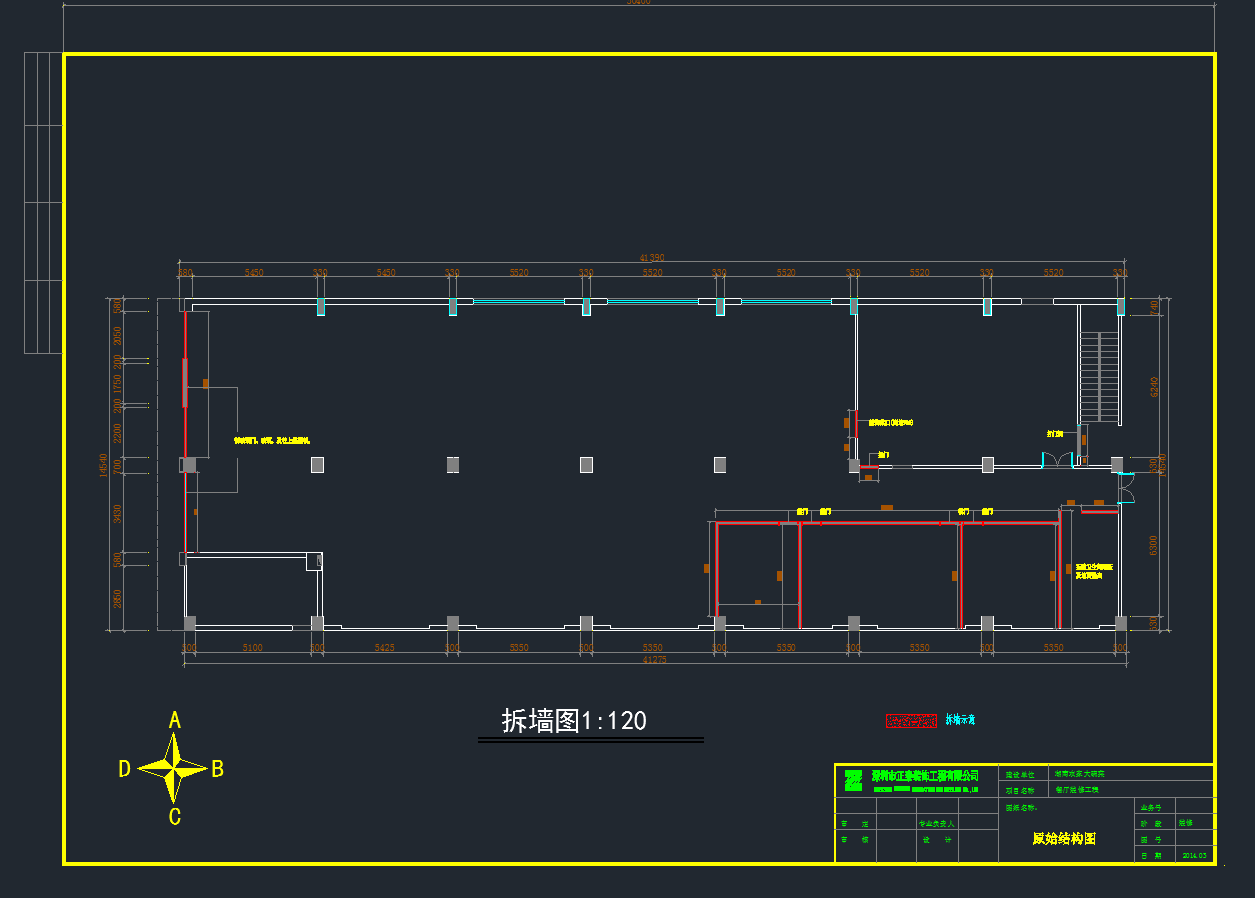Click the long red demolition wall on left side

click(x=185, y=430)
